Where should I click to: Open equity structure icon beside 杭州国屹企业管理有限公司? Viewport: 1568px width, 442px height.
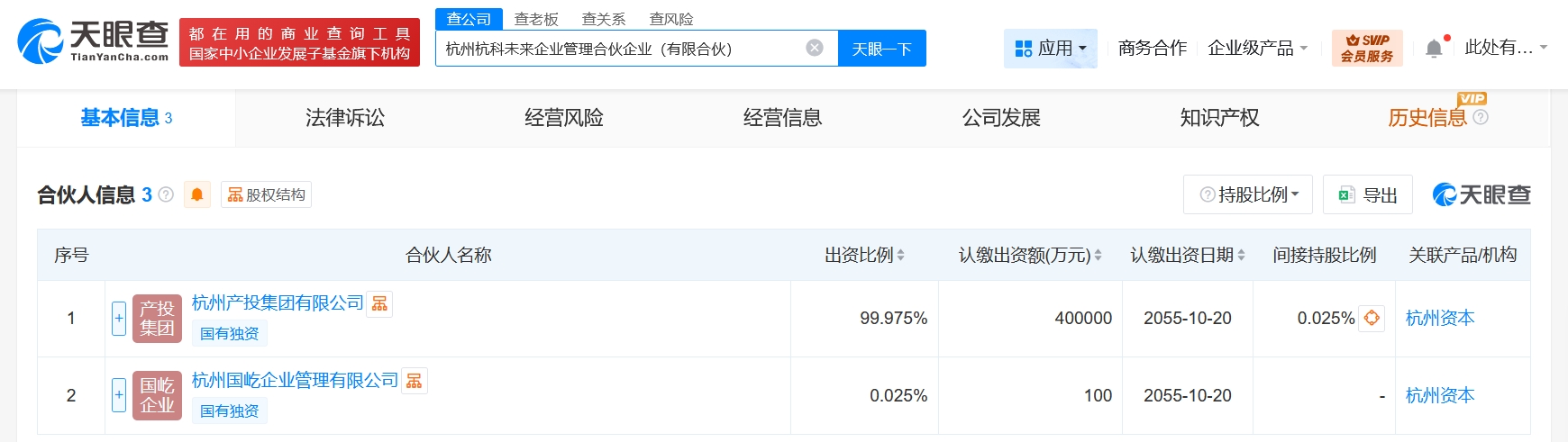point(415,382)
